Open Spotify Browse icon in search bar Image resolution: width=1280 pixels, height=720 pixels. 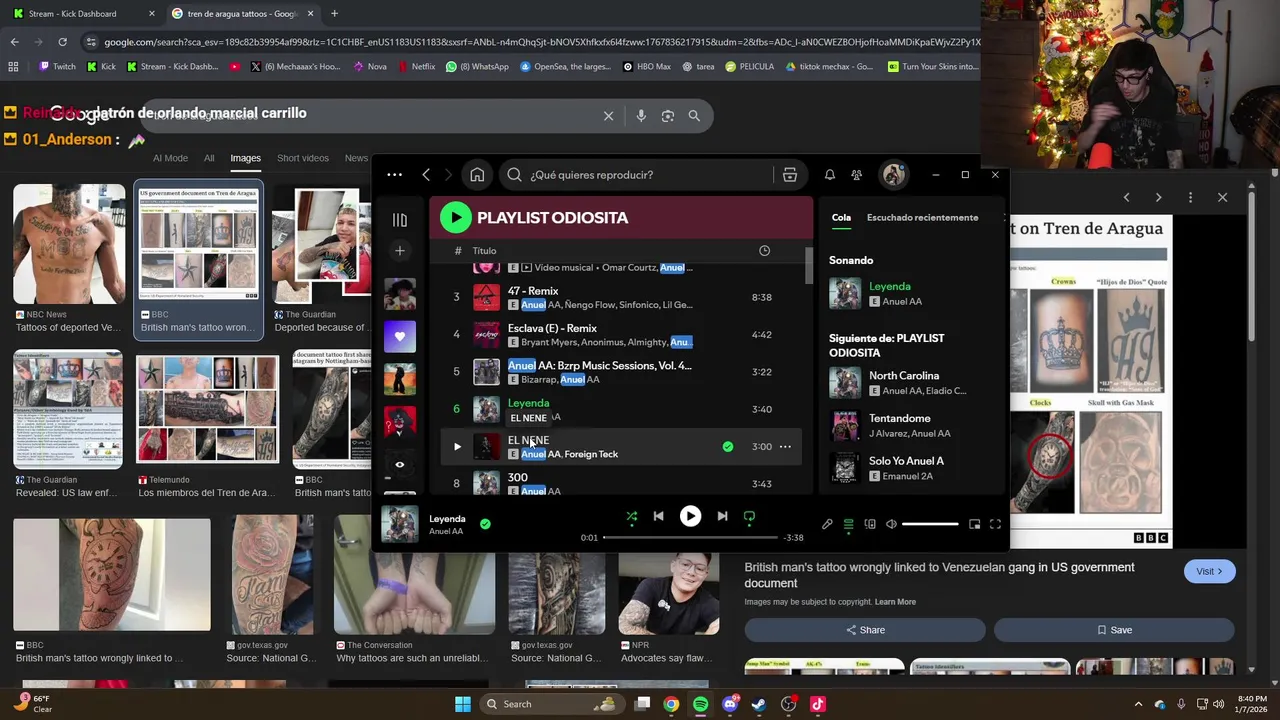tap(790, 175)
